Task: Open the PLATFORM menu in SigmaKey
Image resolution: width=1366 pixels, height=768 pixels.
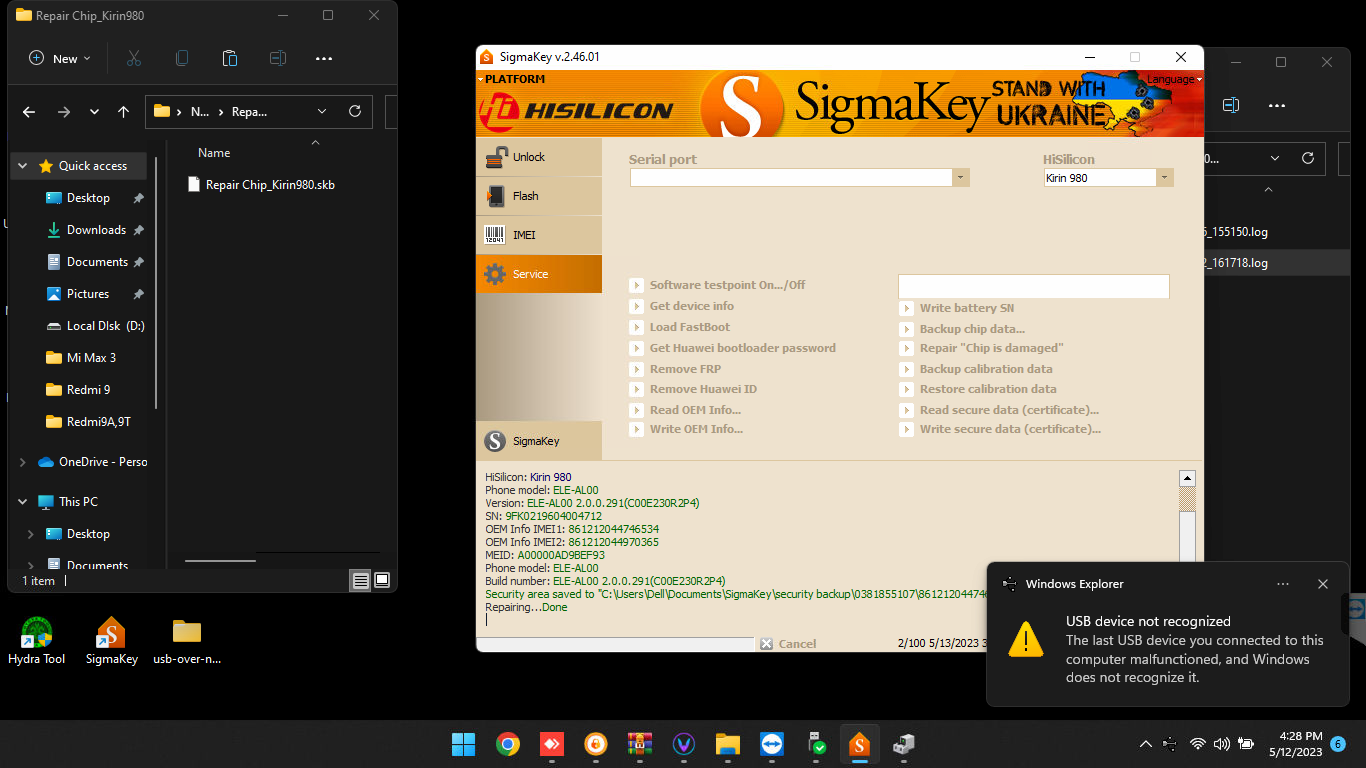Action: (511, 79)
